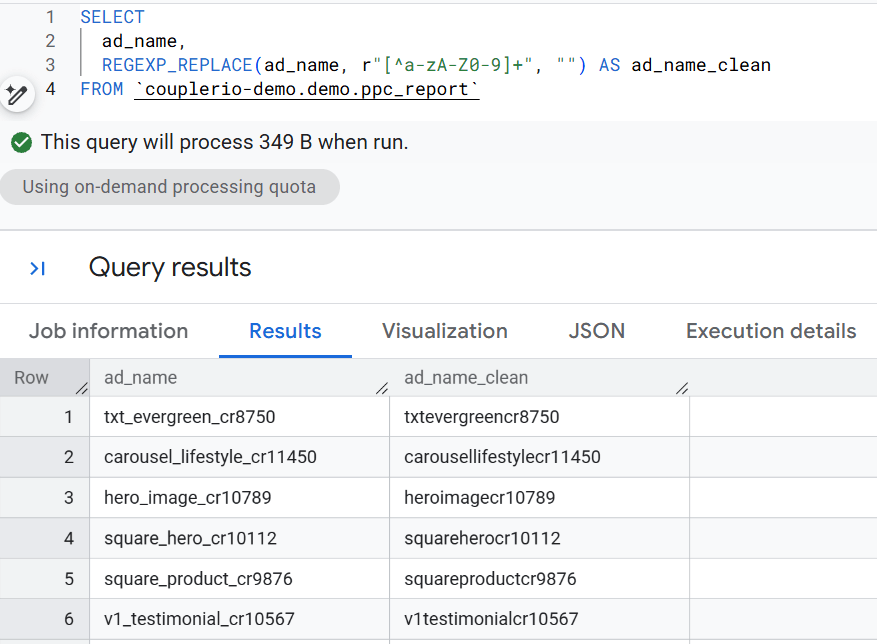This screenshot has height=644, width=877.
Task: Select cell square_product_cr9876
Action: (x=239, y=579)
